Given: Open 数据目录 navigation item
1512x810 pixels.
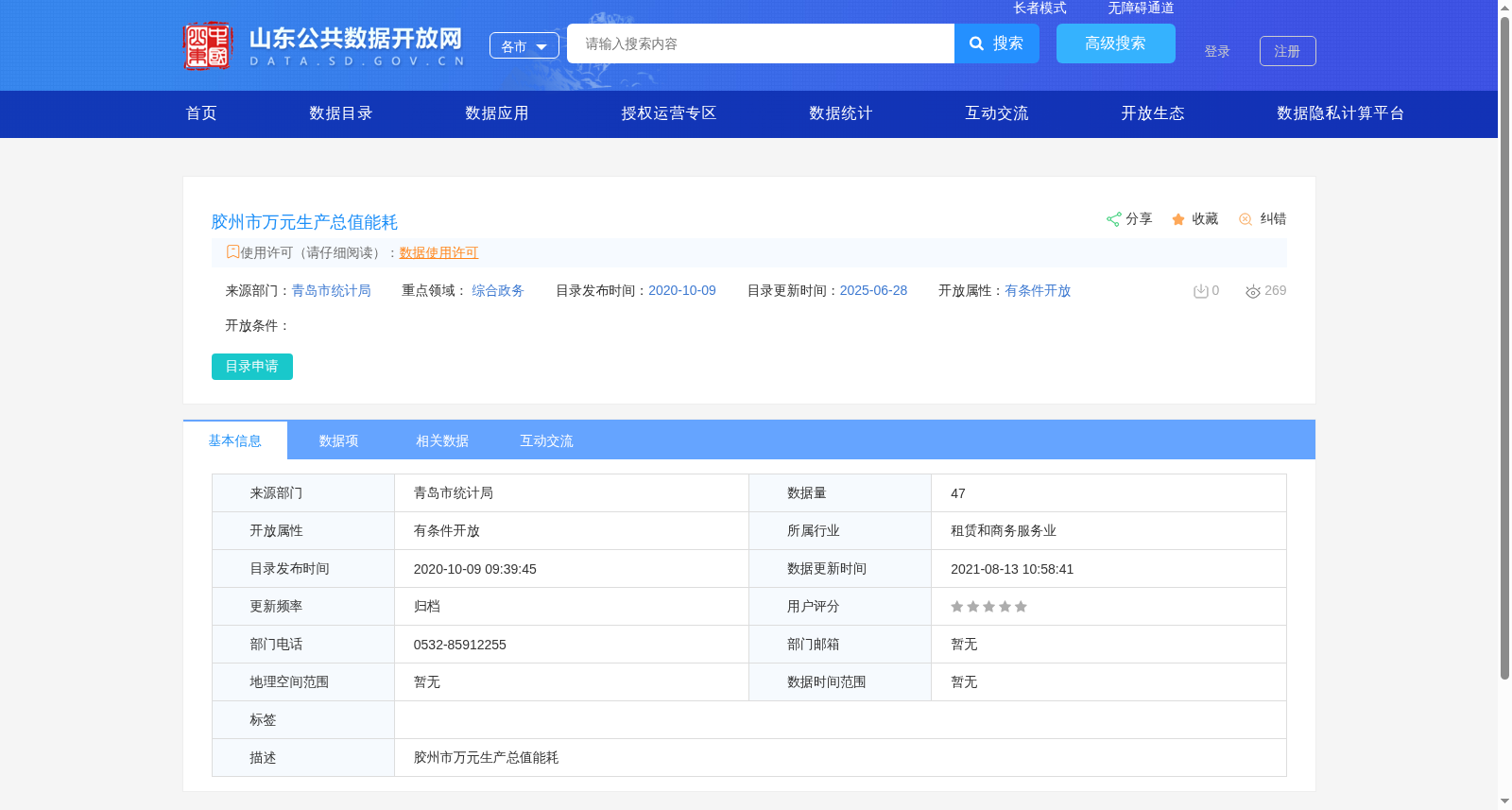Looking at the screenshot, I should (x=341, y=113).
